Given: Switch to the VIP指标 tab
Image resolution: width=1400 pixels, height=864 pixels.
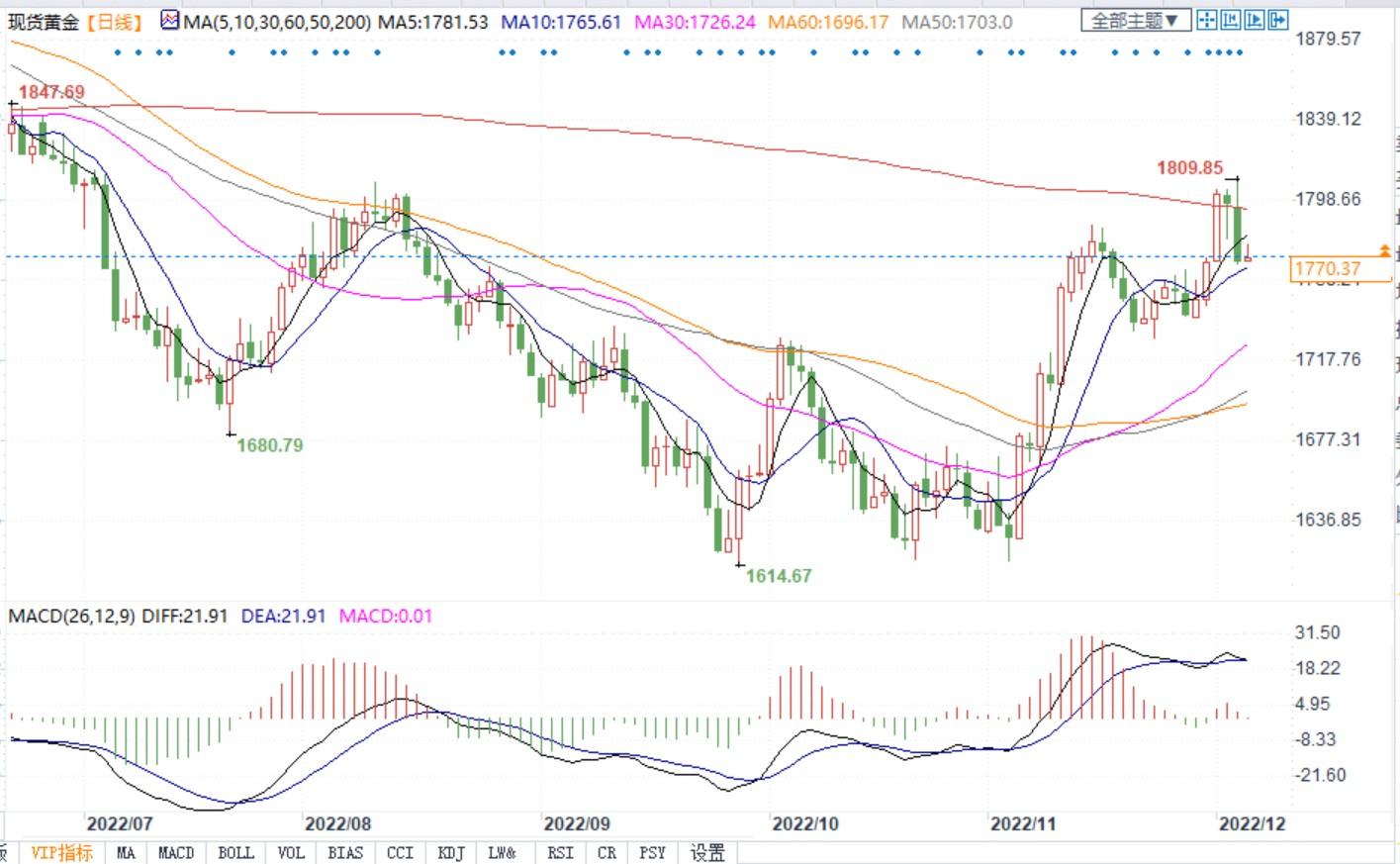Looking at the screenshot, I should click(61, 852).
